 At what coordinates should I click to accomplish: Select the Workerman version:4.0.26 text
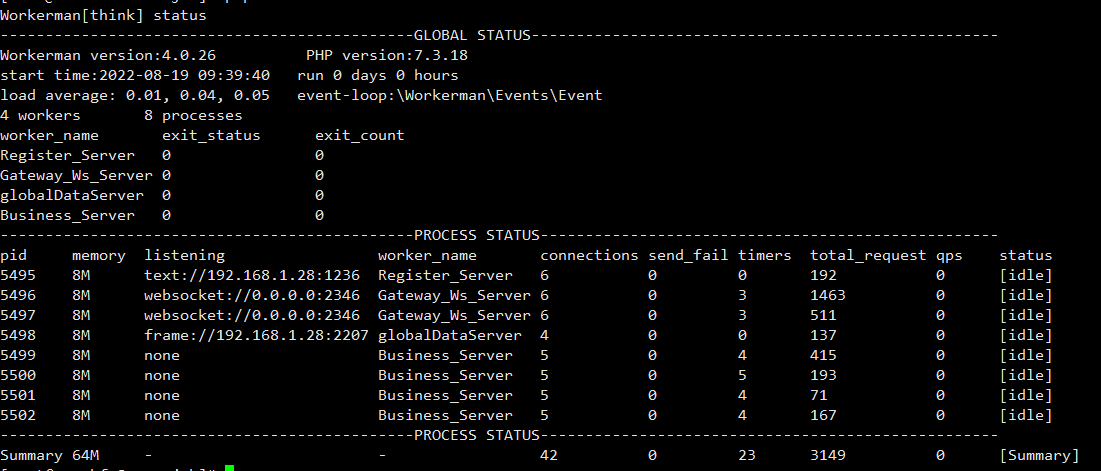pos(108,55)
